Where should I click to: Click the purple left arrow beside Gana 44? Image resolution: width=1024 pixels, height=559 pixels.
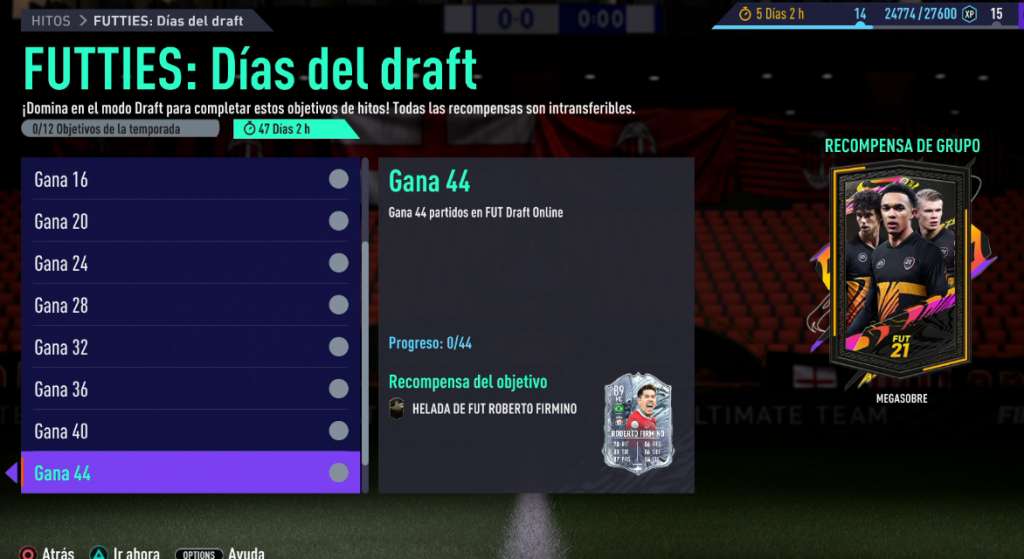point(11,472)
